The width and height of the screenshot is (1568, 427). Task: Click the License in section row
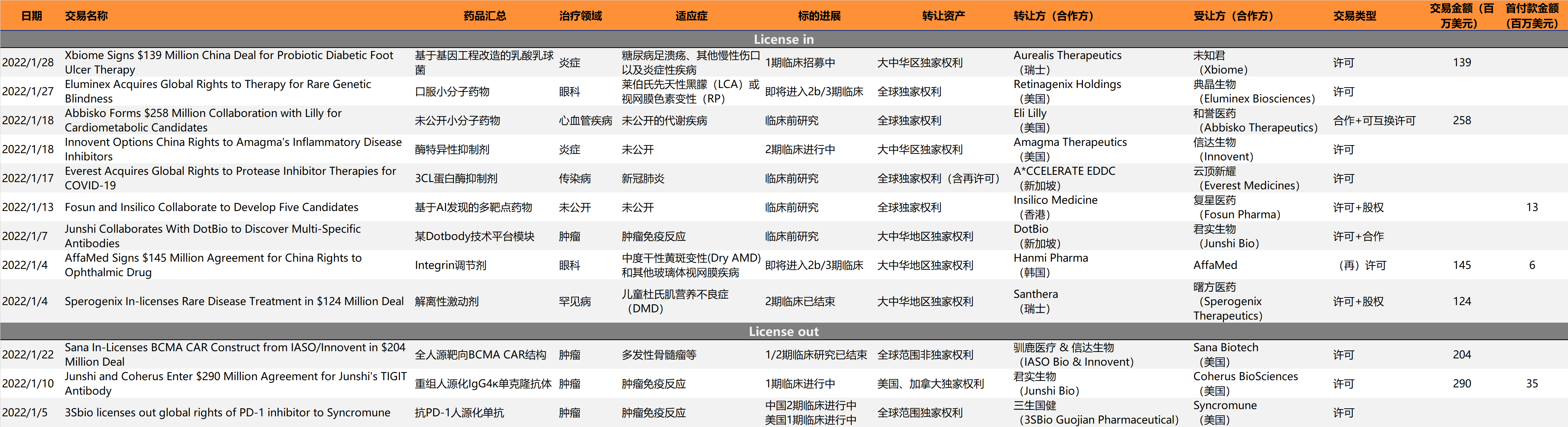click(x=783, y=40)
